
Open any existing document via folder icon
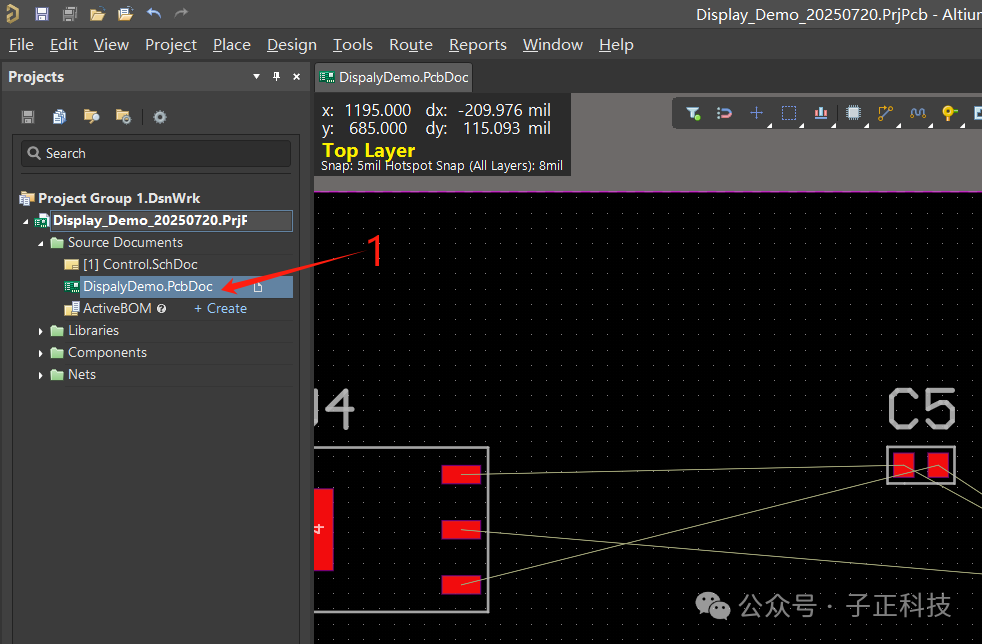[x=97, y=14]
